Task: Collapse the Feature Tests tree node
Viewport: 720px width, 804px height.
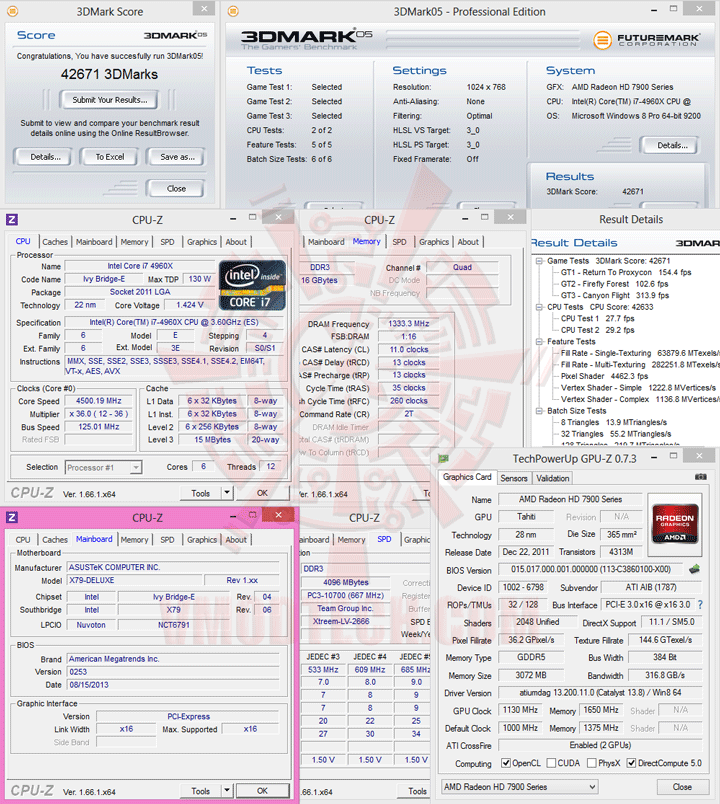Action: tap(539, 341)
